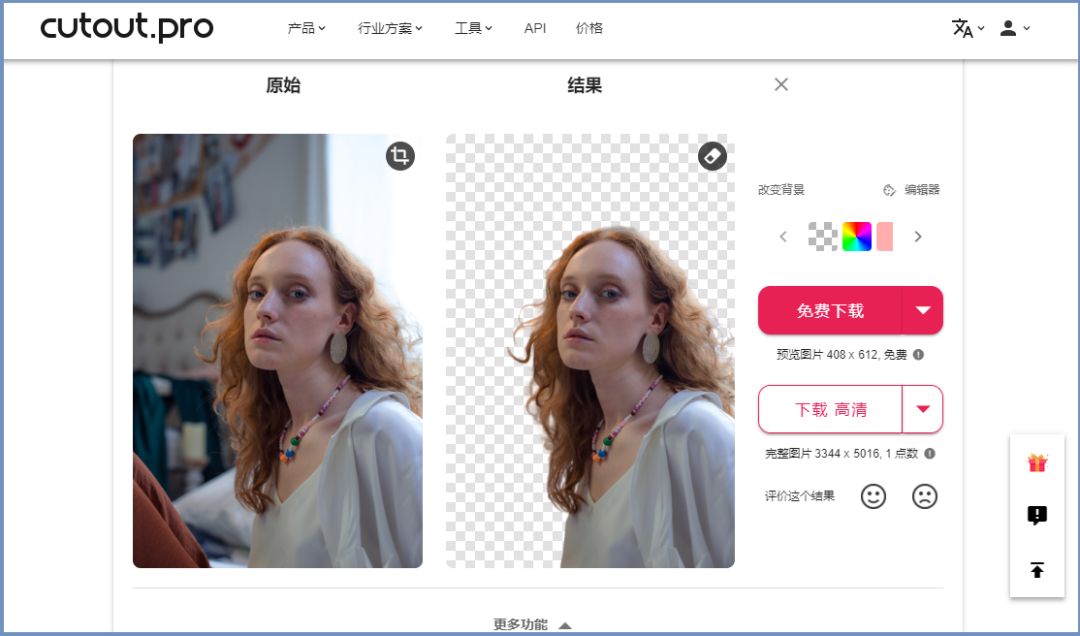The width and height of the screenshot is (1080, 636).
Task: Open the 产品 menu
Action: pos(307,28)
